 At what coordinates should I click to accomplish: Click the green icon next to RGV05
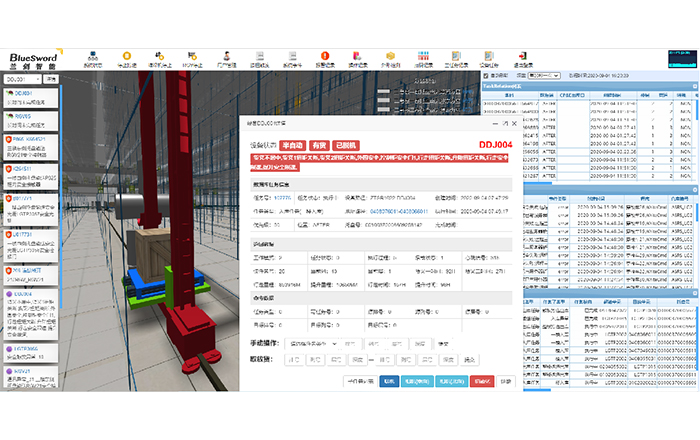coord(9,117)
